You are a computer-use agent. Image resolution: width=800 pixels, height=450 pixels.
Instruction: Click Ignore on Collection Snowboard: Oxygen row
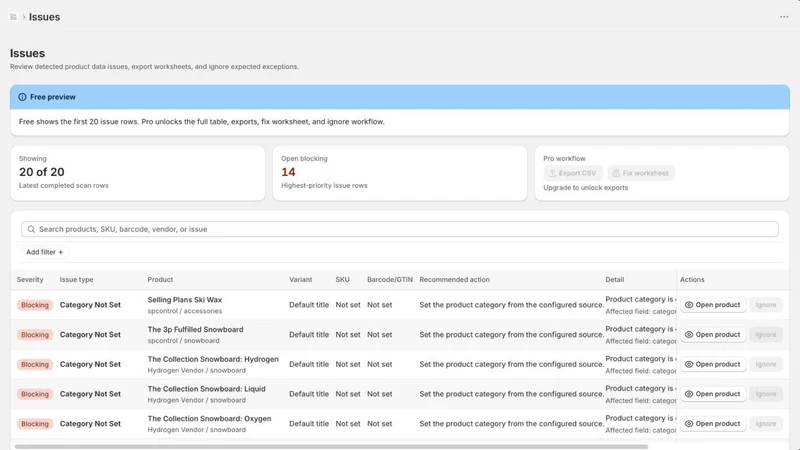click(x=766, y=423)
